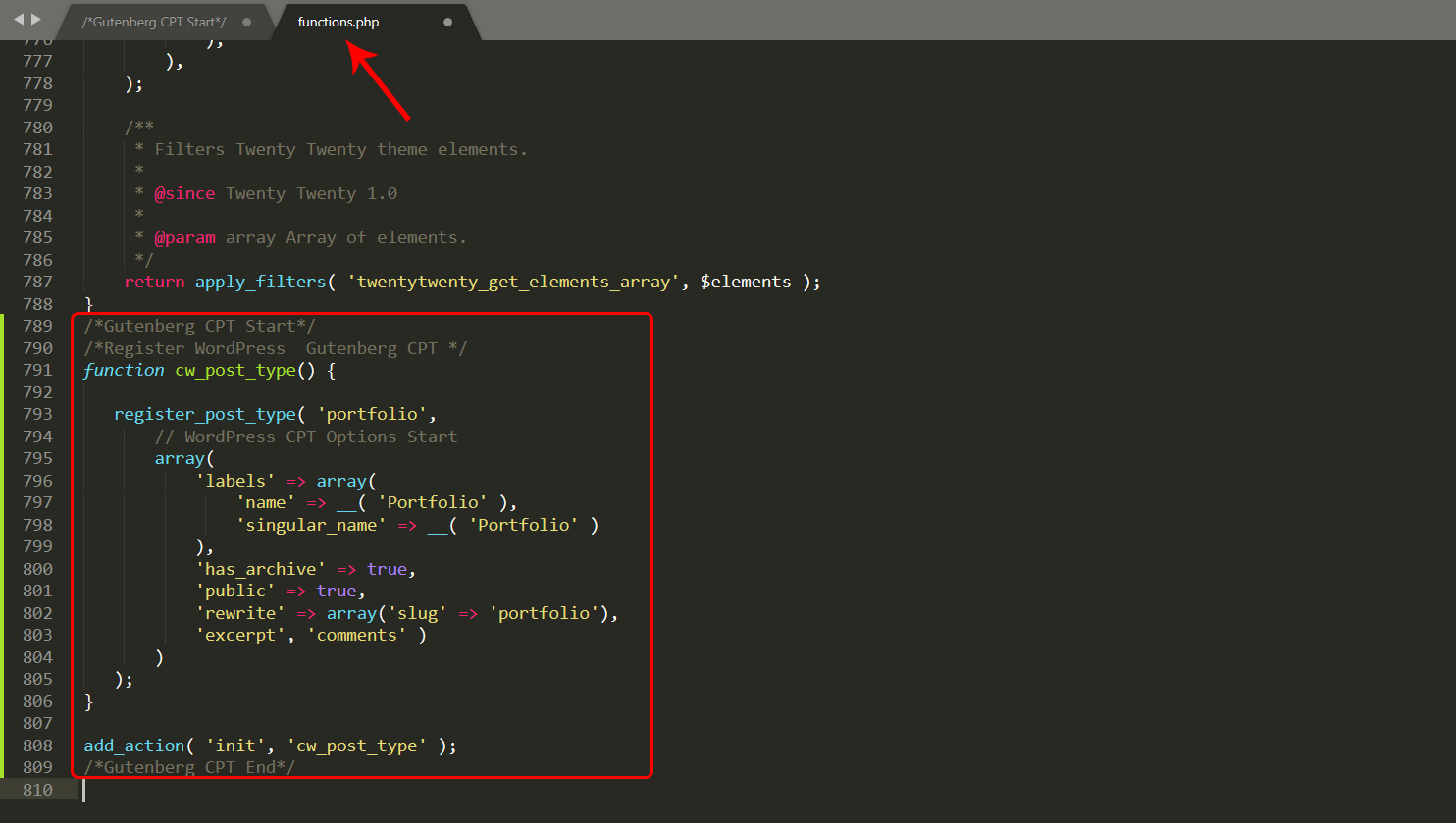Click the 'singular_name' array key
Image resolution: width=1456 pixels, height=823 pixels.
tap(310, 525)
